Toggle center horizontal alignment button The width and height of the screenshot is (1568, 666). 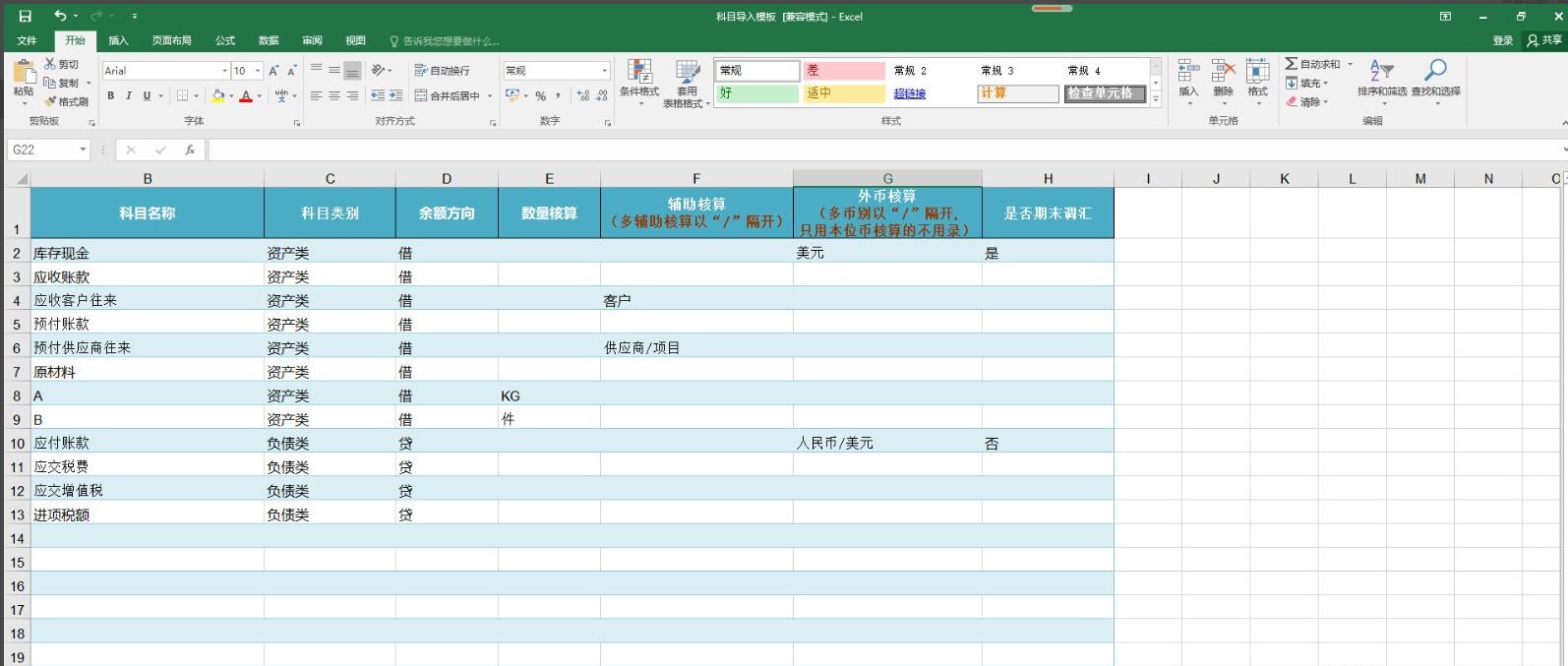pyautogui.click(x=334, y=95)
